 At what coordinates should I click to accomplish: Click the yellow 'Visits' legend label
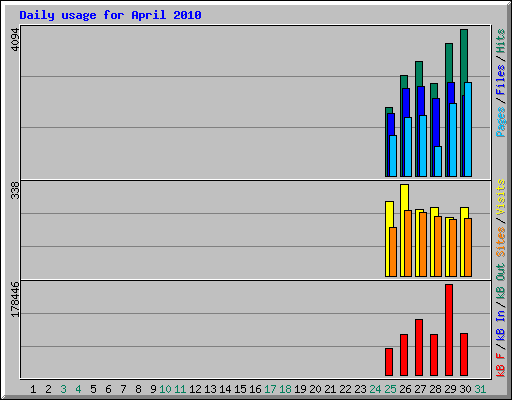[x=500, y=197]
